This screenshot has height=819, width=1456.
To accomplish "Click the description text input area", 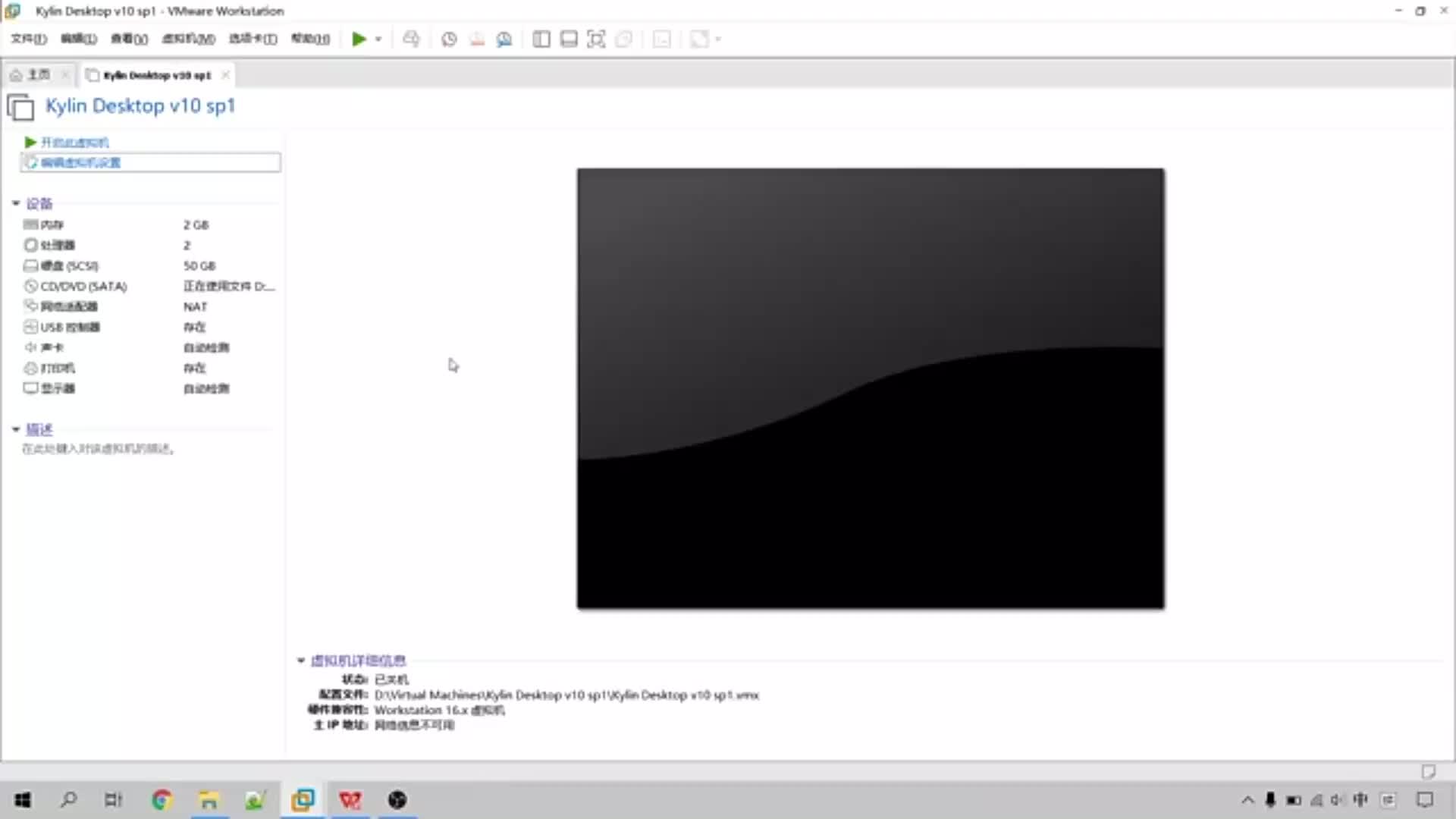I will click(99, 449).
